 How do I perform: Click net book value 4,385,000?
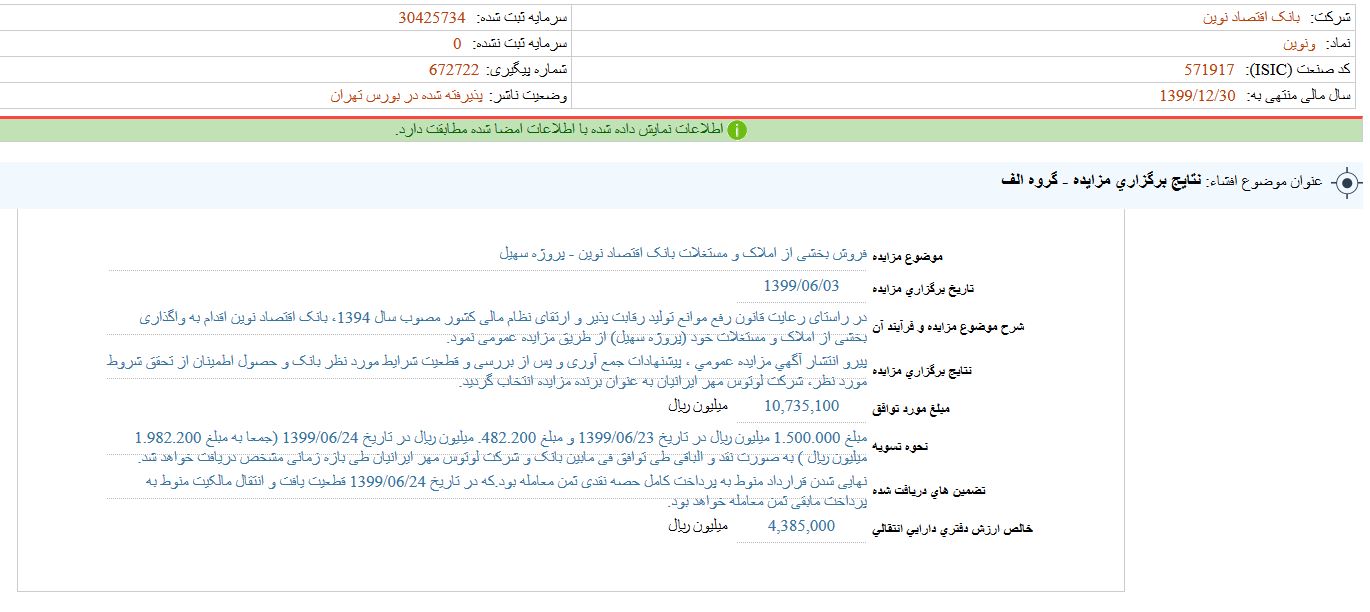(801, 526)
